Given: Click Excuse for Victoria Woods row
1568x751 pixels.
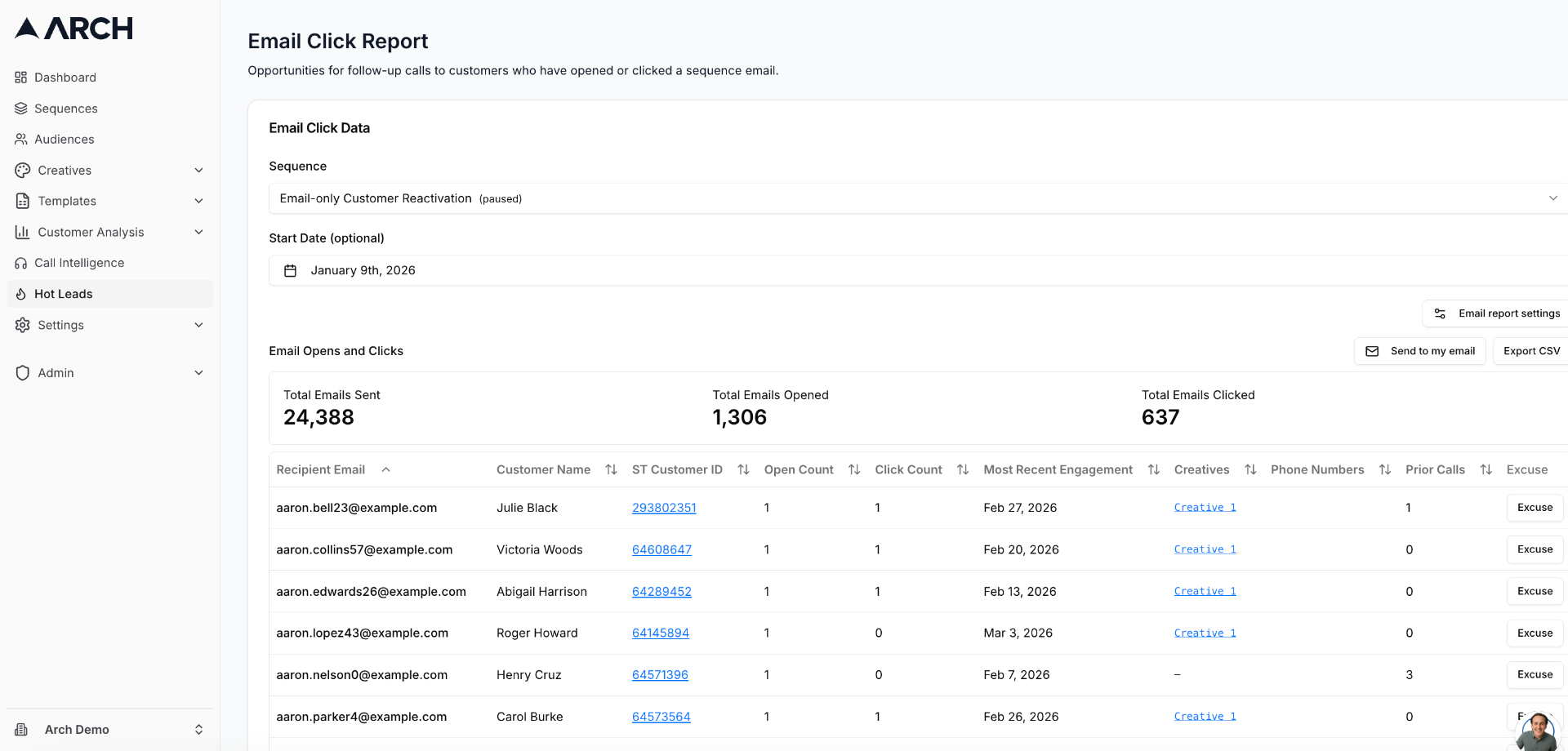Looking at the screenshot, I should pyautogui.click(x=1535, y=549).
